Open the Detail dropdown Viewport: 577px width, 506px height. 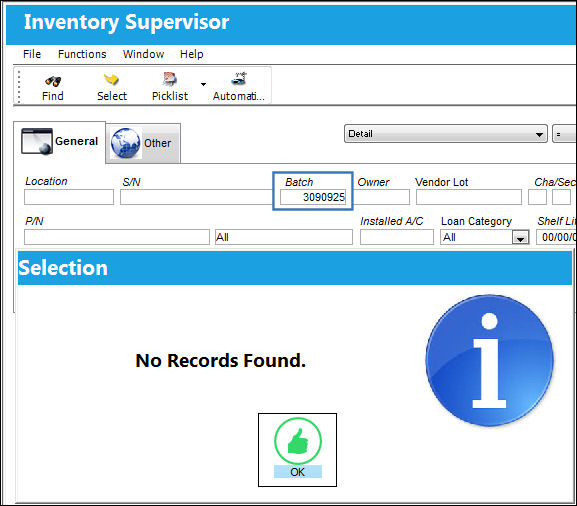click(x=446, y=134)
